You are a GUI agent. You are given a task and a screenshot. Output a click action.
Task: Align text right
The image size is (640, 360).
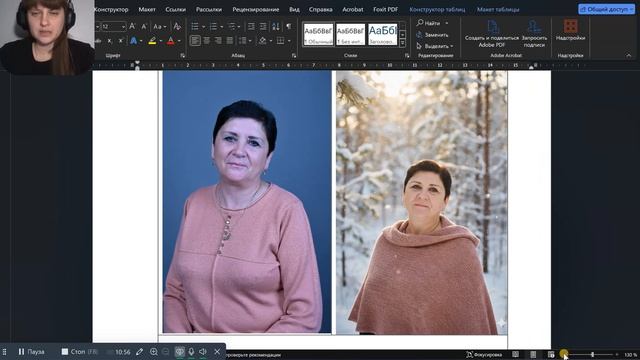(218, 41)
